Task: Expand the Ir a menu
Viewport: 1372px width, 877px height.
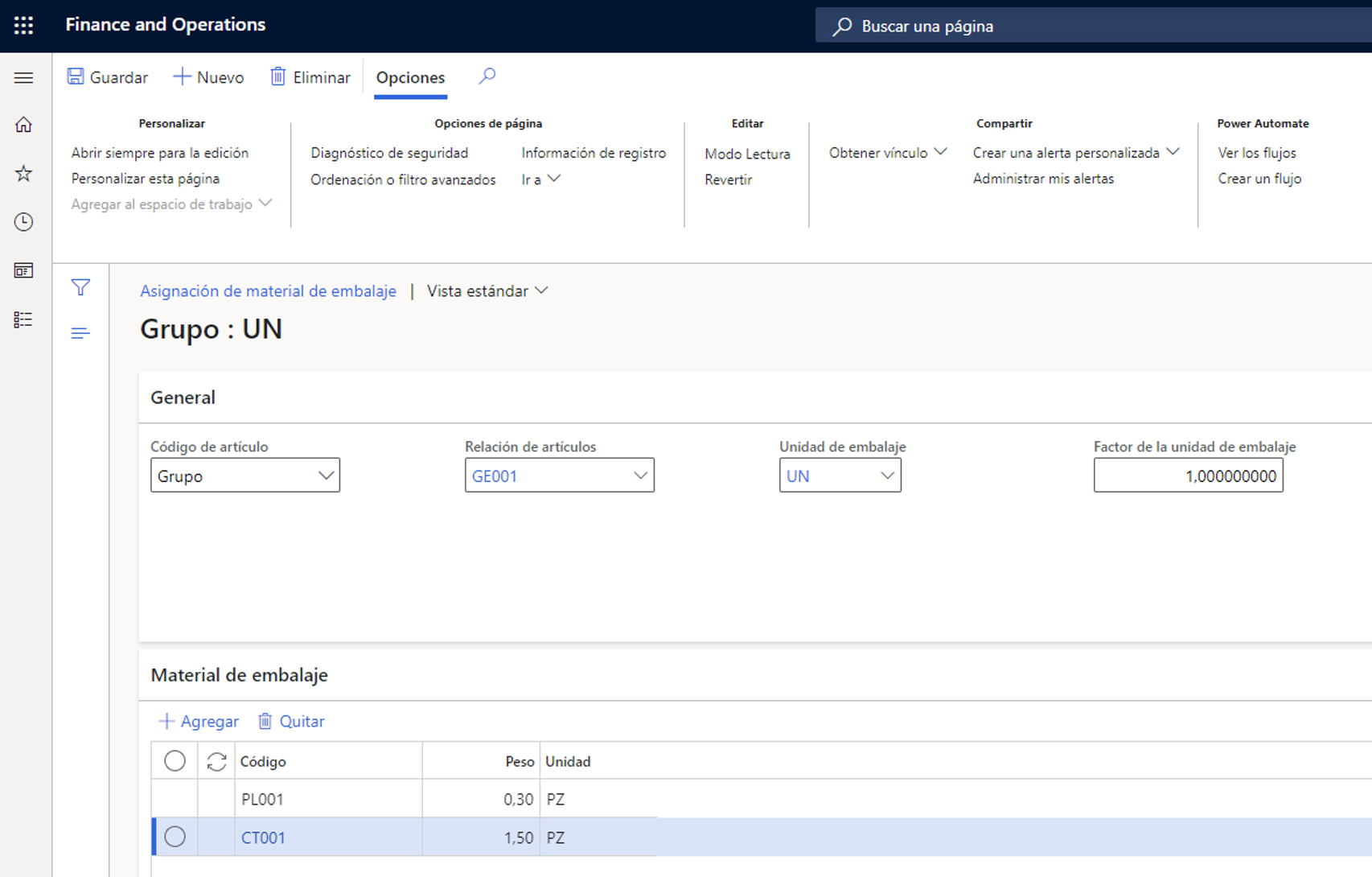Action: [540, 179]
